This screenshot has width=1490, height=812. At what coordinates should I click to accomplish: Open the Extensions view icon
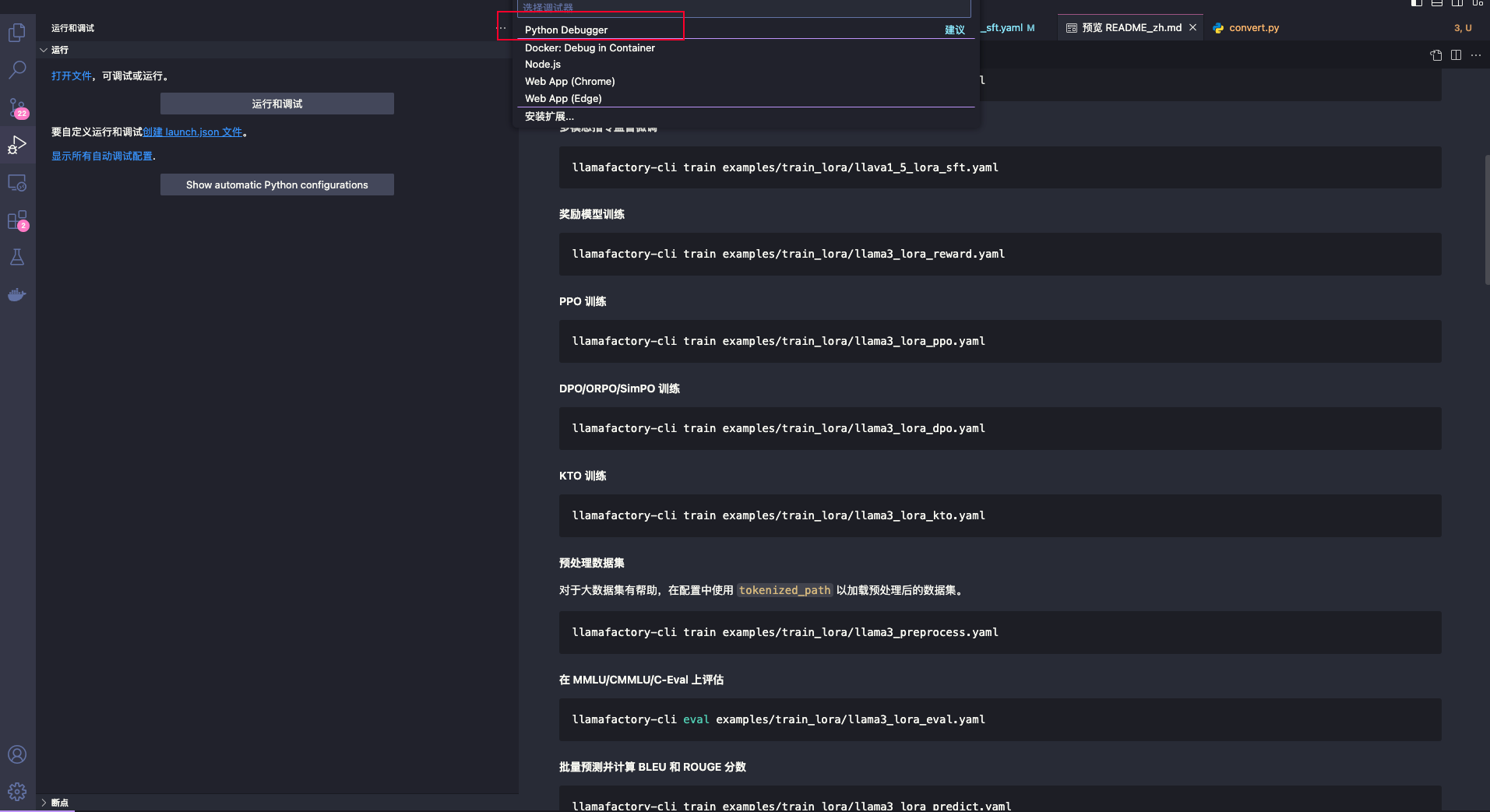(17, 220)
